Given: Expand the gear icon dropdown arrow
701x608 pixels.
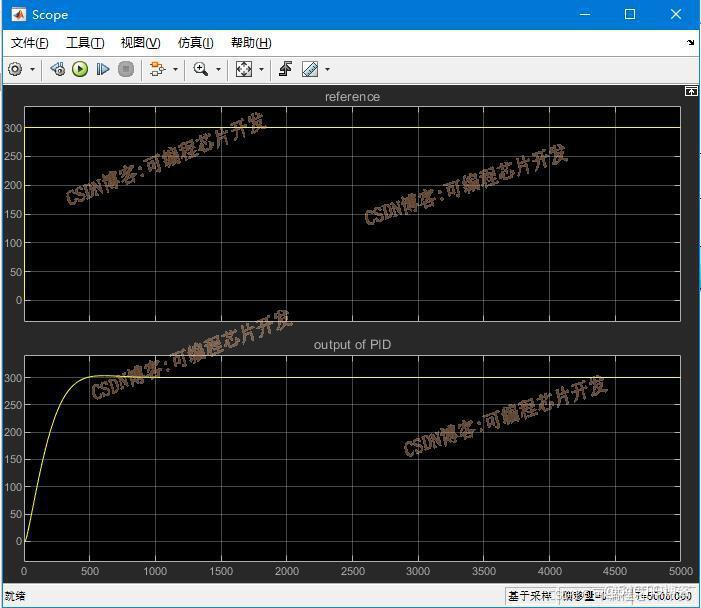Looking at the screenshot, I should pos(32,69).
